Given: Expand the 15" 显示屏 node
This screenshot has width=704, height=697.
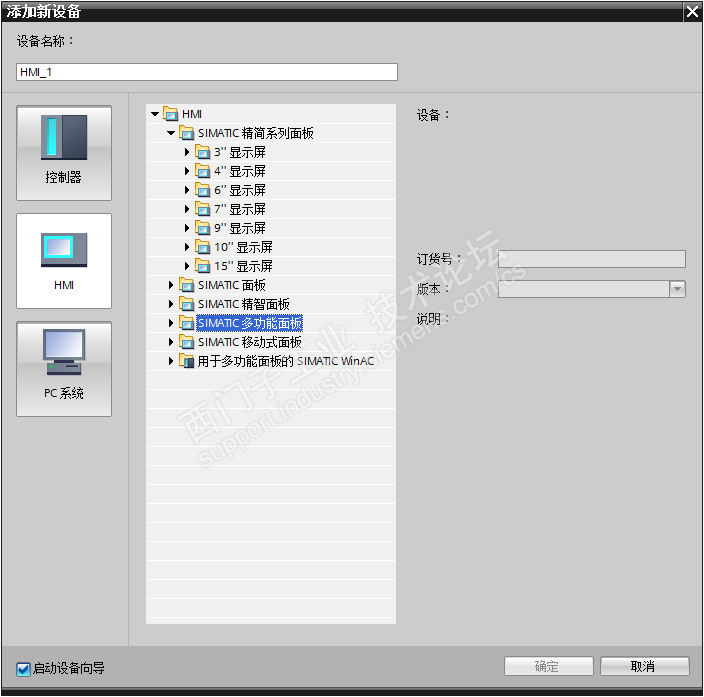Looking at the screenshot, I should coord(187,266).
